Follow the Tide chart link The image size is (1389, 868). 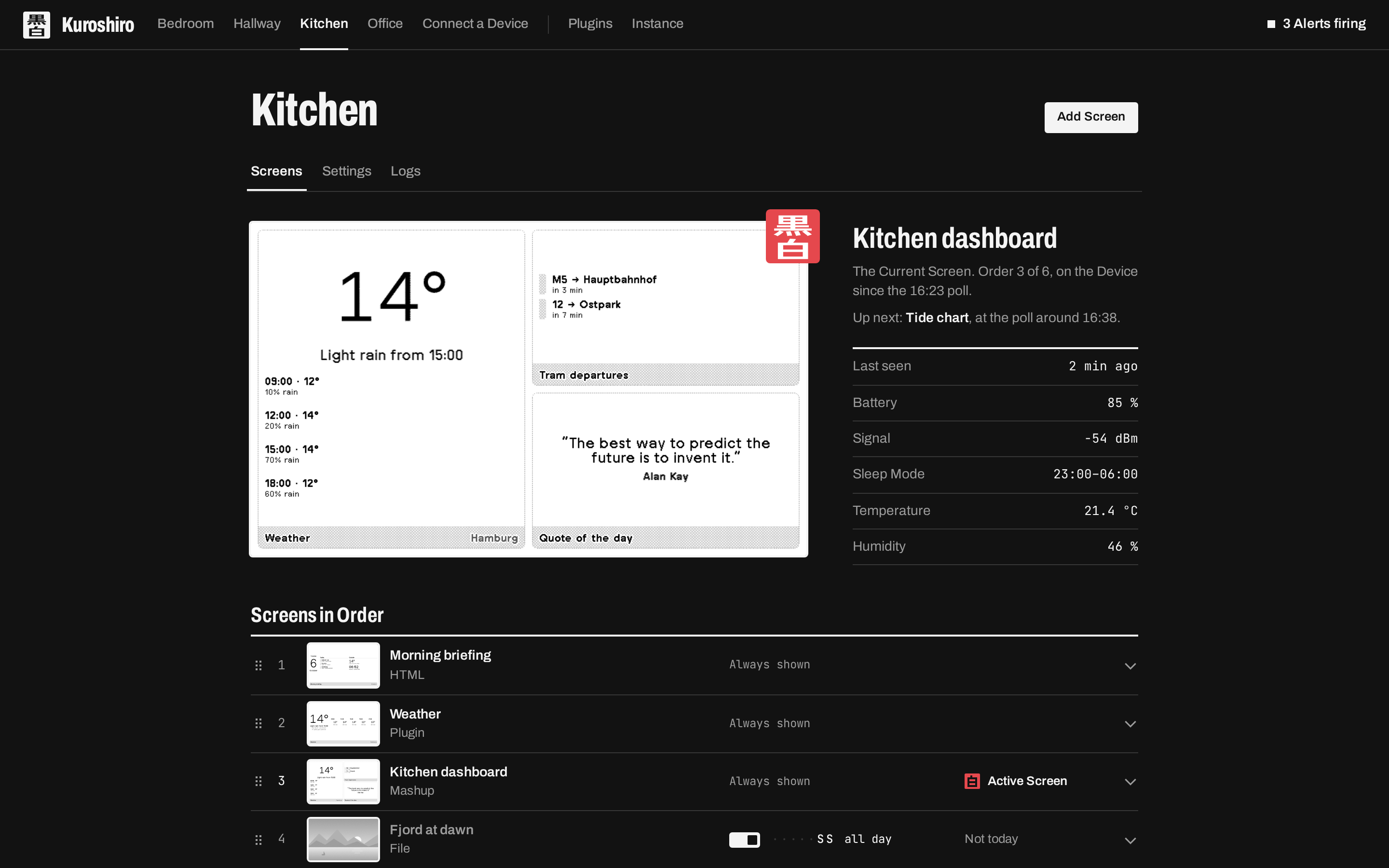point(937,317)
